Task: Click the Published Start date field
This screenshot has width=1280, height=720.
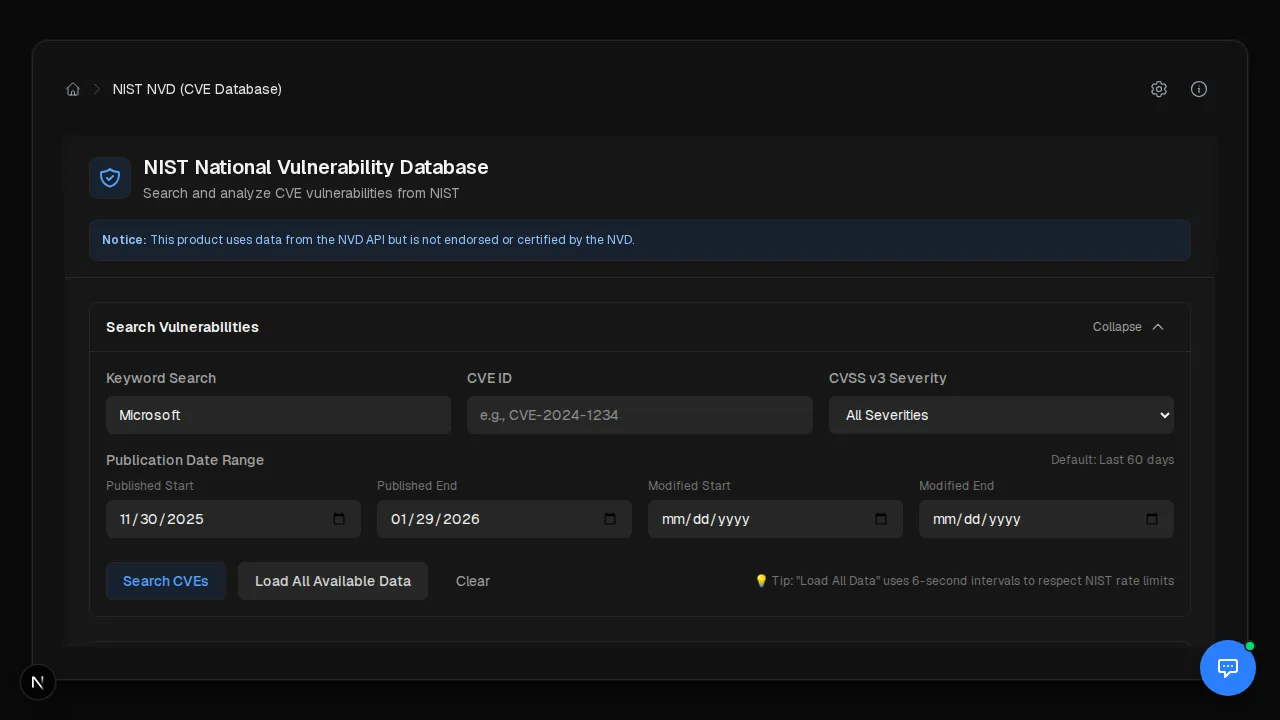Action: [x=233, y=519]
